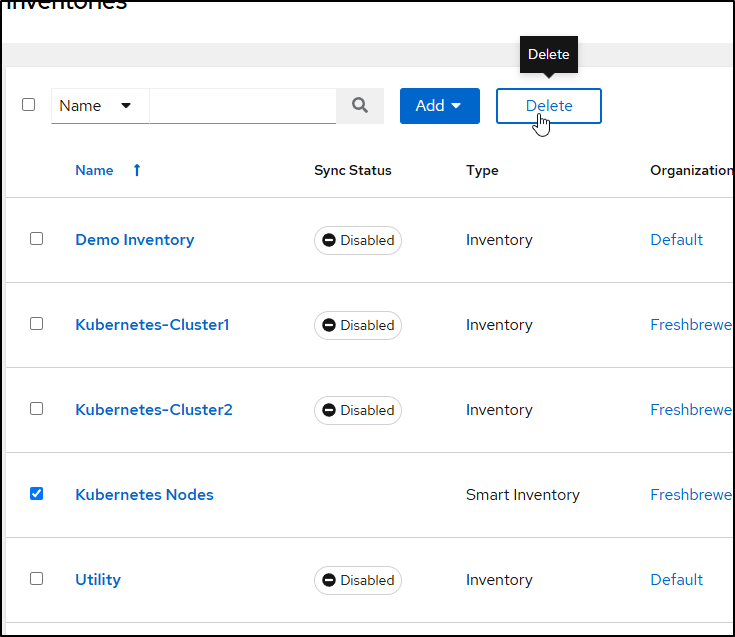Click Inventory type text in Kubernetes-Cluster1 row
735x637 pixels.
(x=499, y=324)
